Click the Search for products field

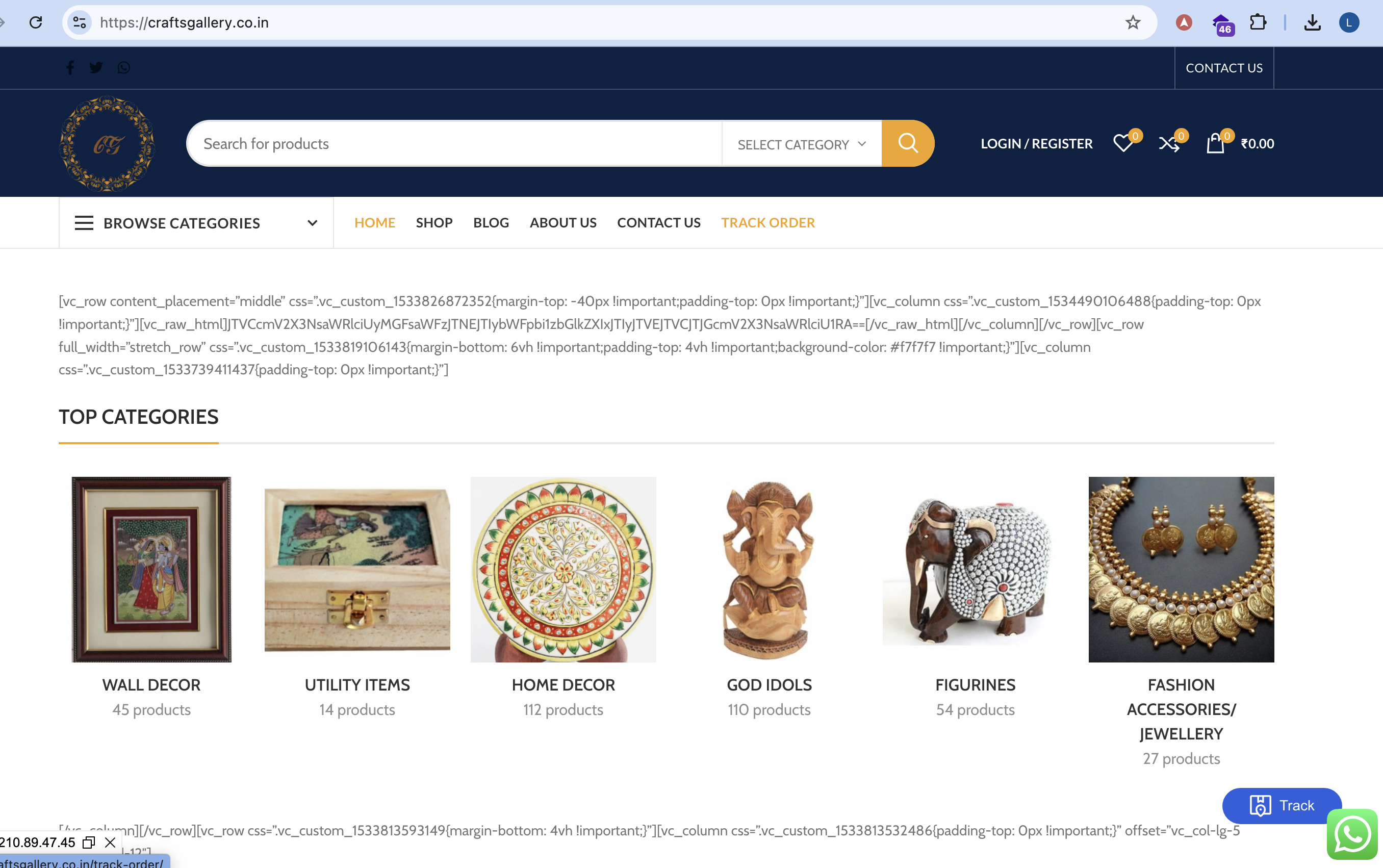454,143
